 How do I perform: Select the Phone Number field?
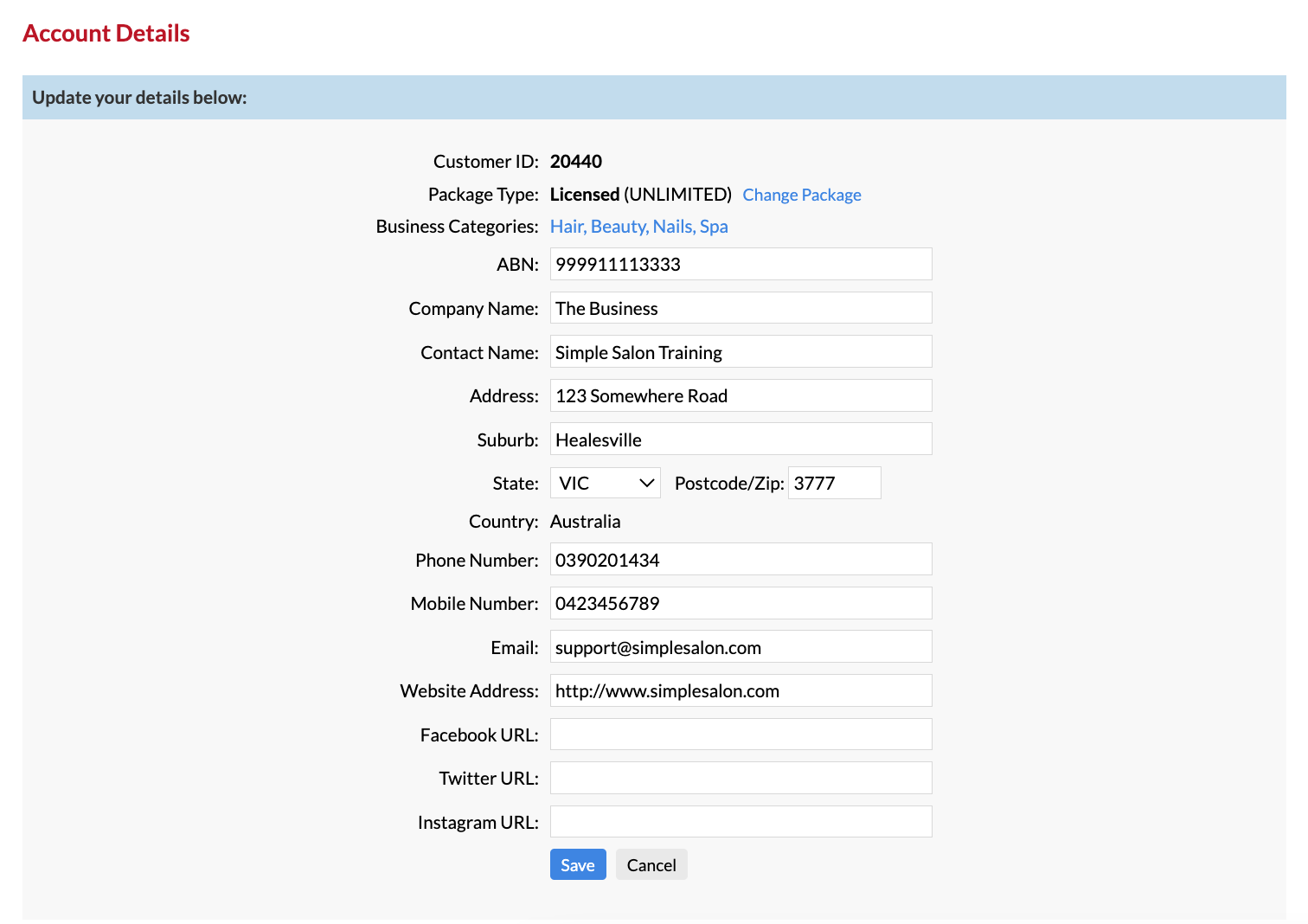[x=740, y=559]
